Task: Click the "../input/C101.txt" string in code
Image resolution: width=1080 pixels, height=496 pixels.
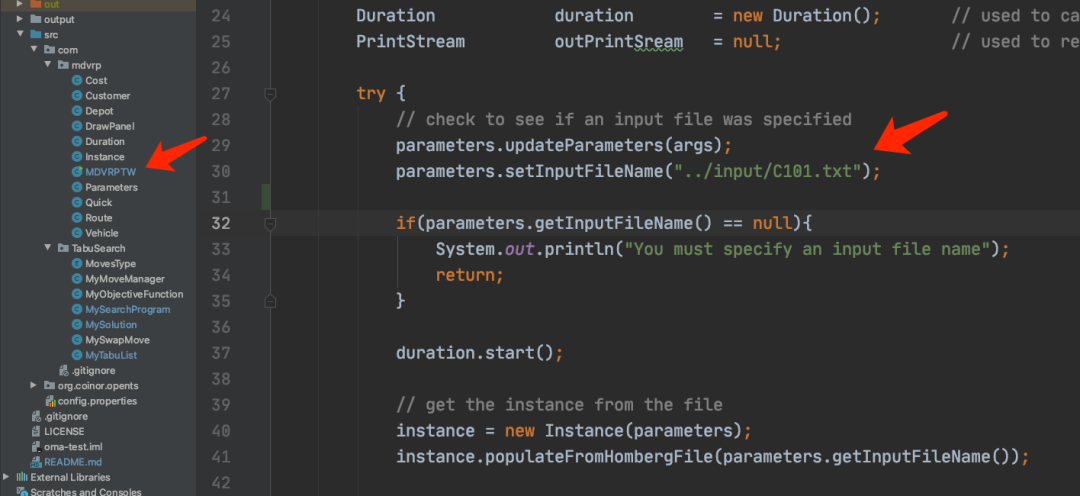Action: (768, 171)
